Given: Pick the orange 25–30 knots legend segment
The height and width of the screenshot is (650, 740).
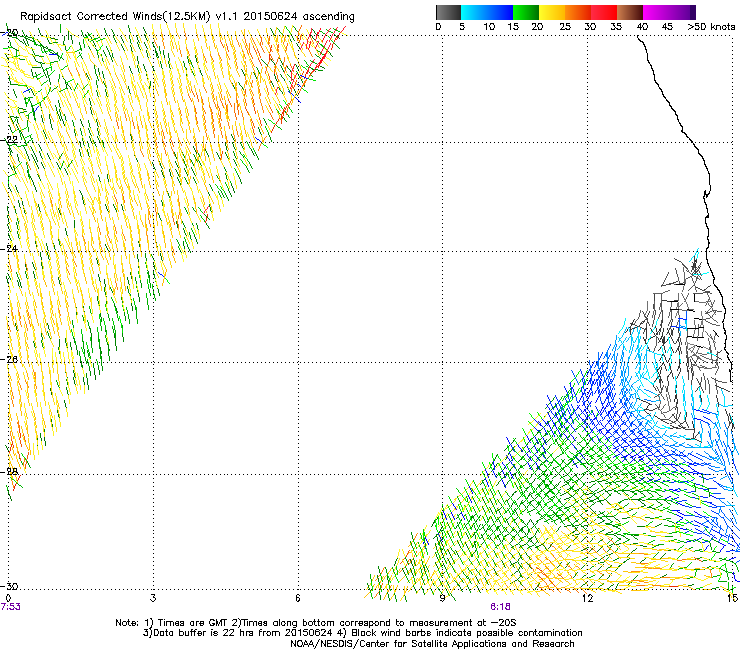Looking at the screenshot, I should click(x=578, y=12).
